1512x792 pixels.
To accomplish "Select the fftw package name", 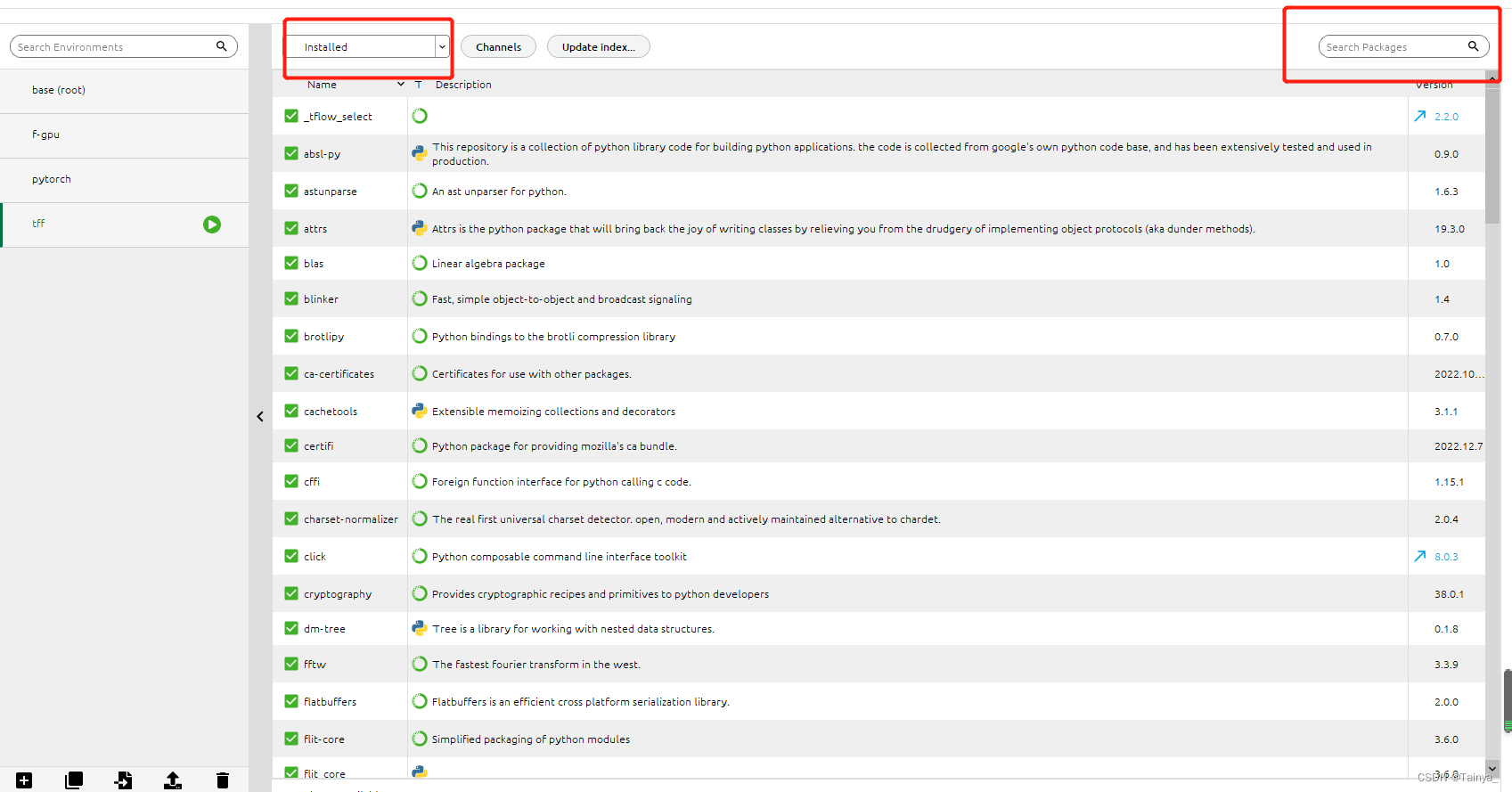I will [x=315, y=665].
